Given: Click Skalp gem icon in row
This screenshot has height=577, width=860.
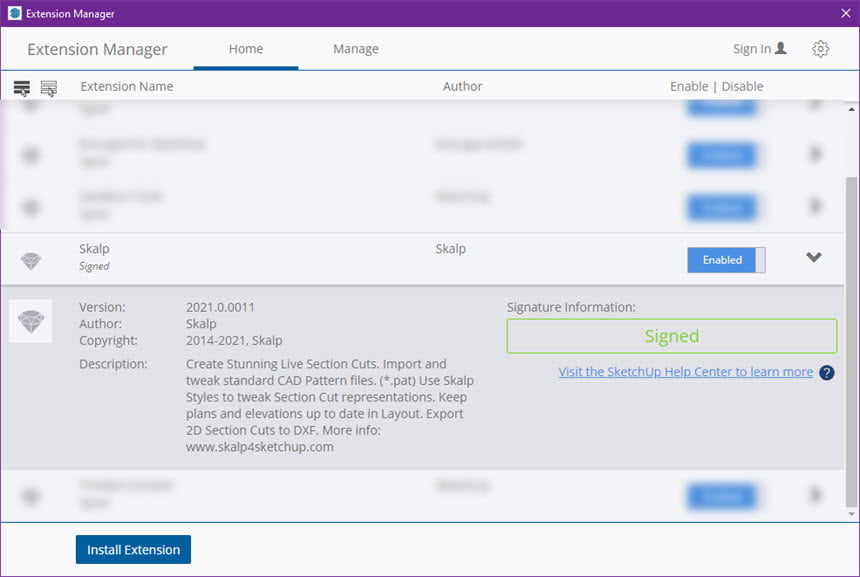Looking at the screenshot, I should [x=31, y=261].
